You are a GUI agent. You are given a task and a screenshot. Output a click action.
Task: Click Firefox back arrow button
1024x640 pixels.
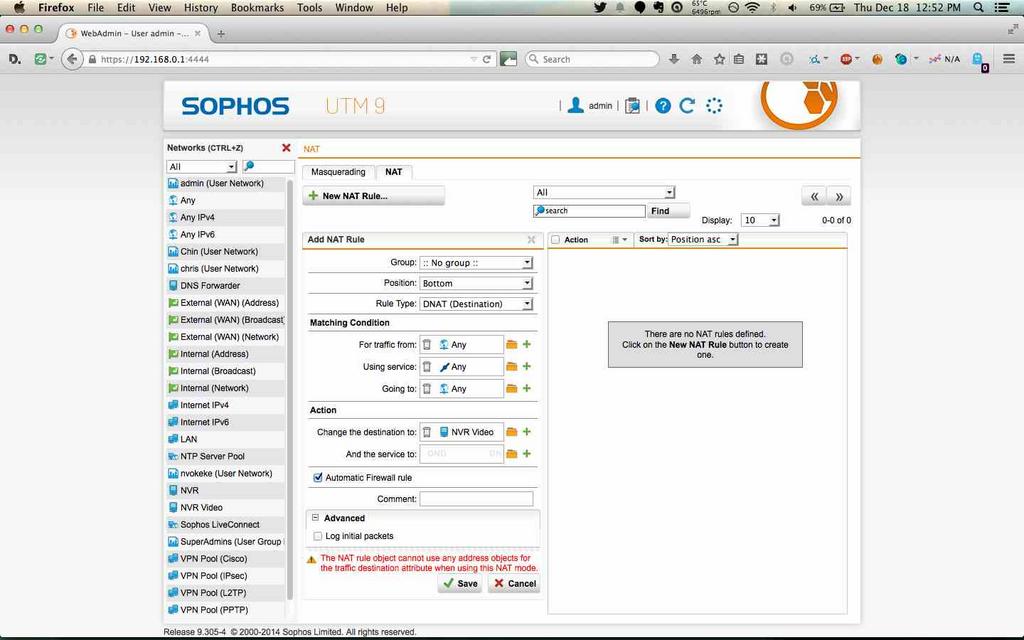coord(72,59)
